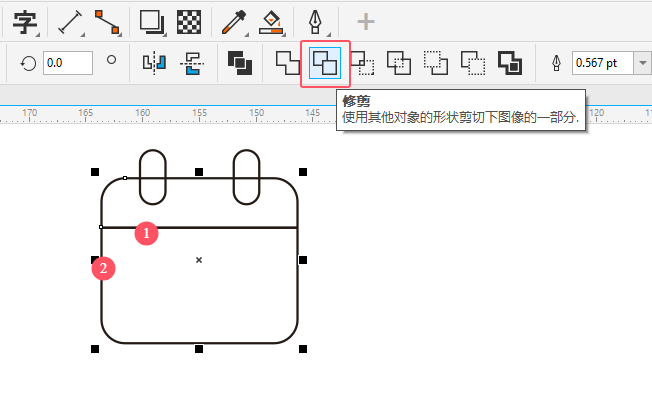Viewport: 652px width, 402px height.
Task: Click the Combine objects icon
Action: click(x=240, y=63)
